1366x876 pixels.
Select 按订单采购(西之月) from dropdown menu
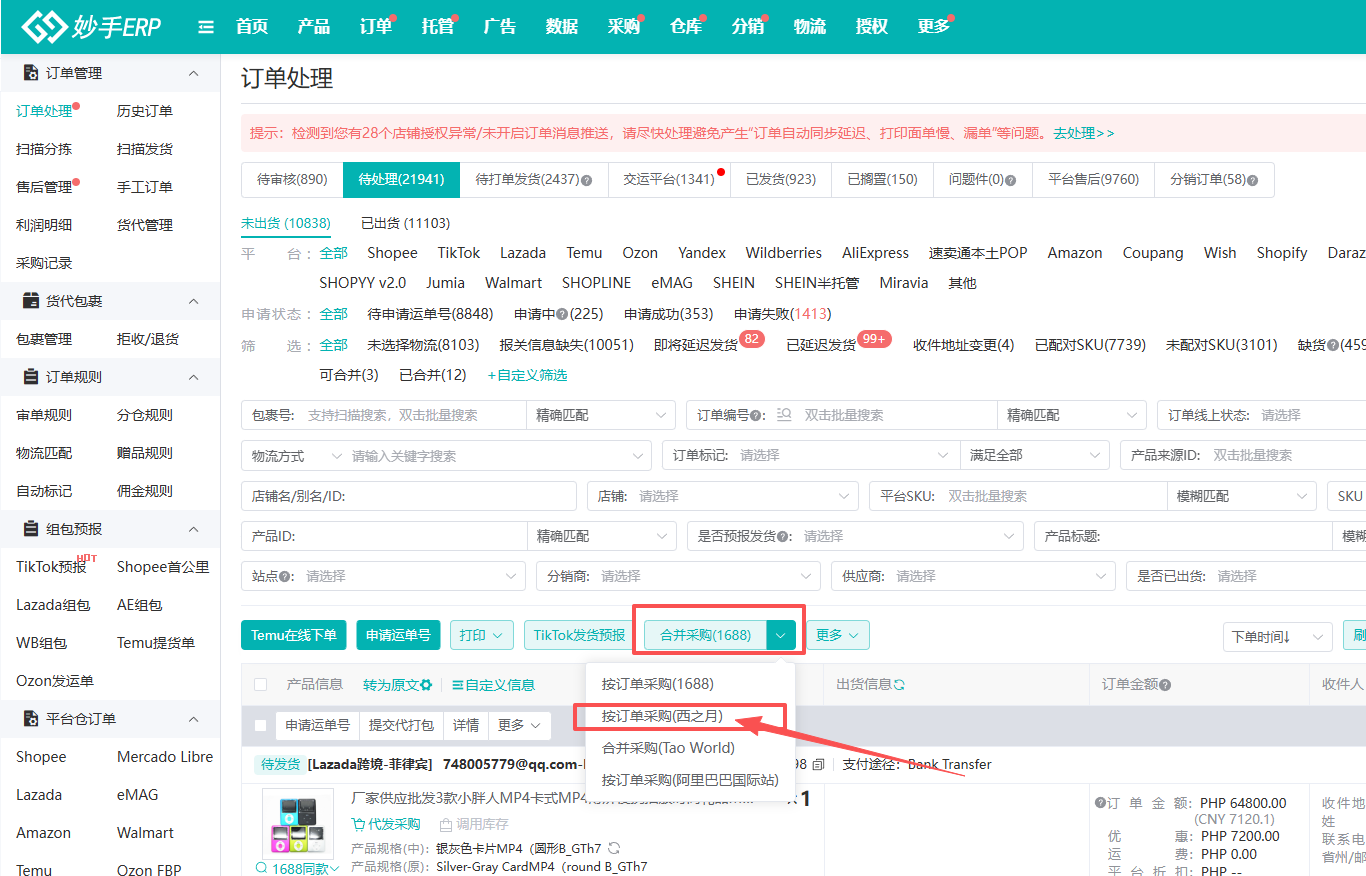pos(662,716)
